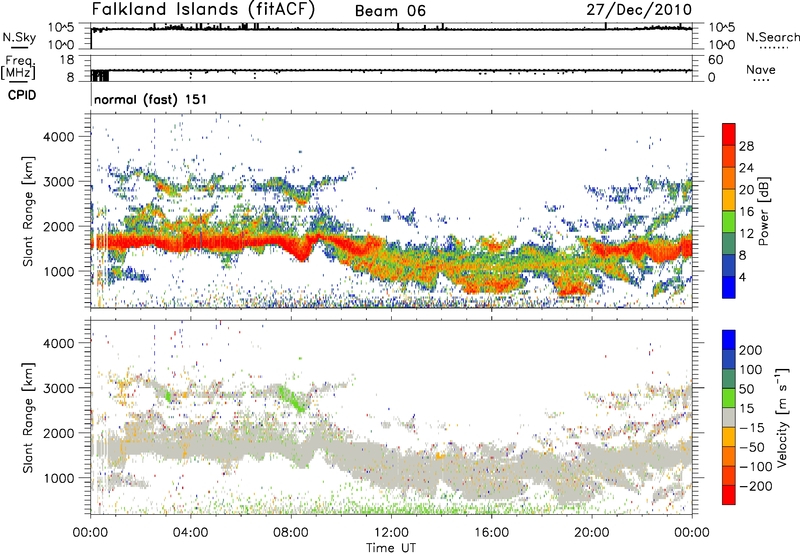Select the "Freq. [MHz]" axis label
The height and width of the screenshot is (554, 800).
click(x=19, y=67)
